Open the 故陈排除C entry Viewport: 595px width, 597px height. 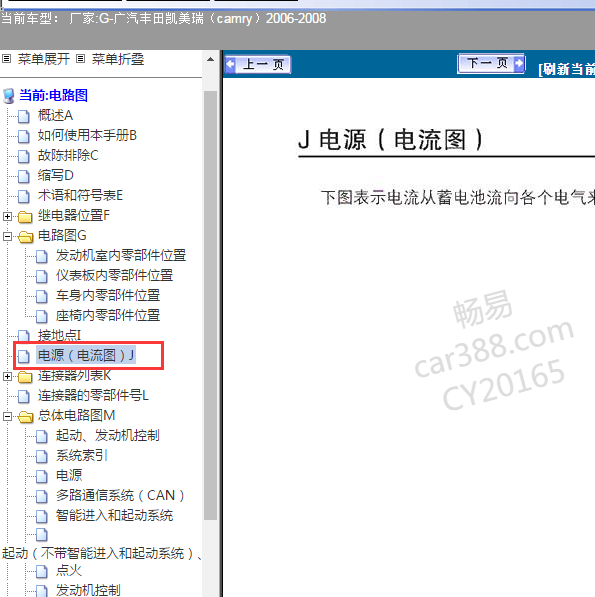(x=68, y=155)
